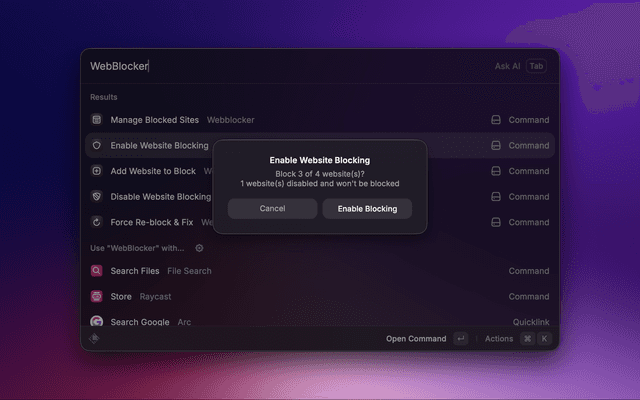Click the Ask AI option
Image resolution: width=640 pixels, height=400 pixels.
click(x=507, y=66)
